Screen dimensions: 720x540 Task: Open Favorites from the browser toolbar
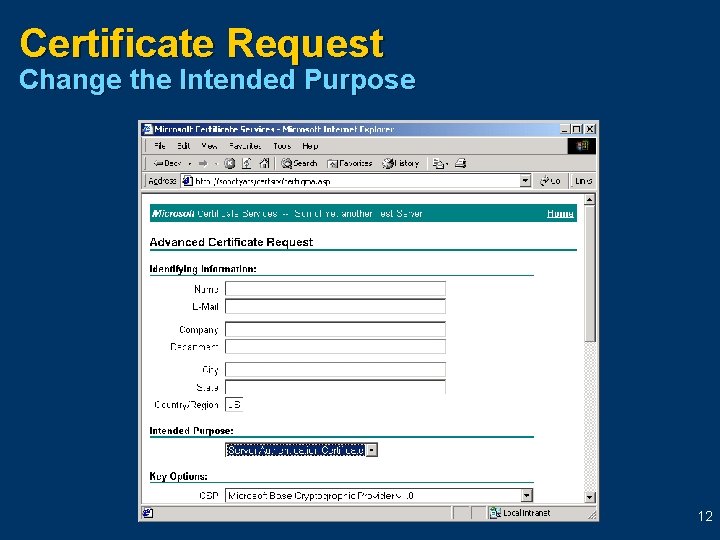pos(349,163)
